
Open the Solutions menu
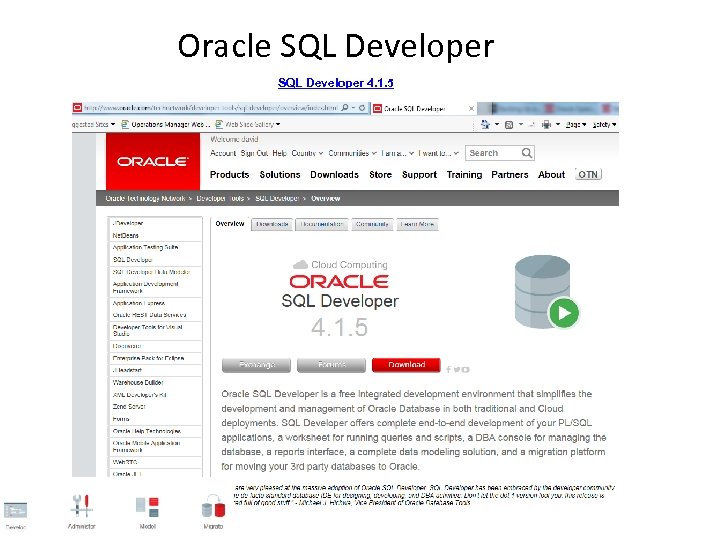280,175
